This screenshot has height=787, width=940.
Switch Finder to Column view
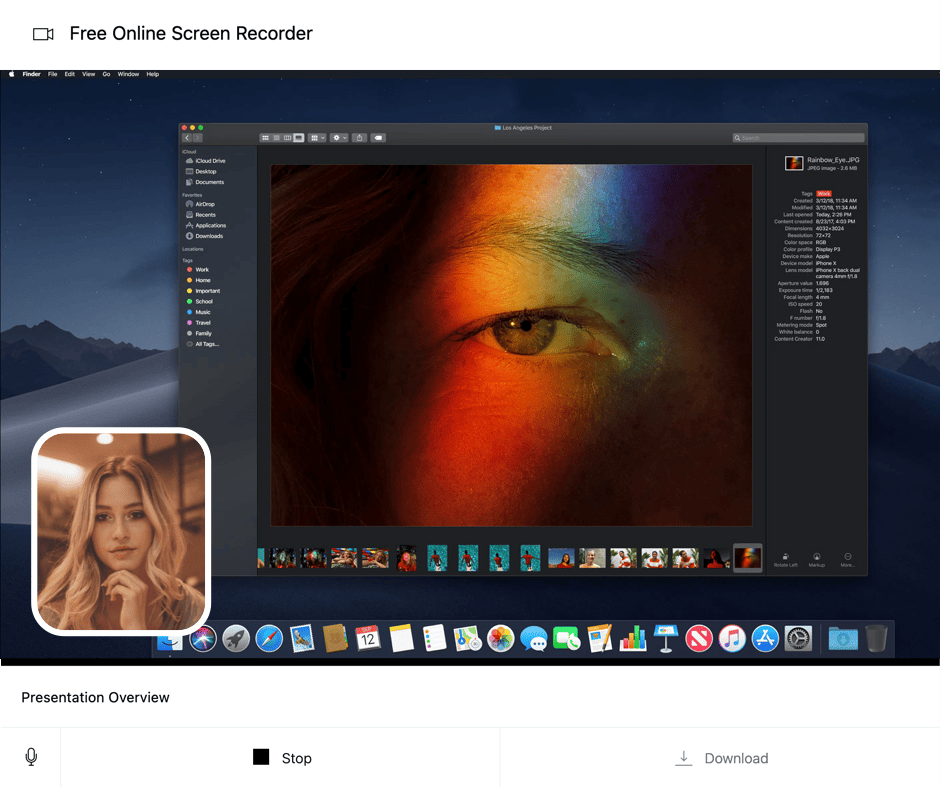(289, 137)
